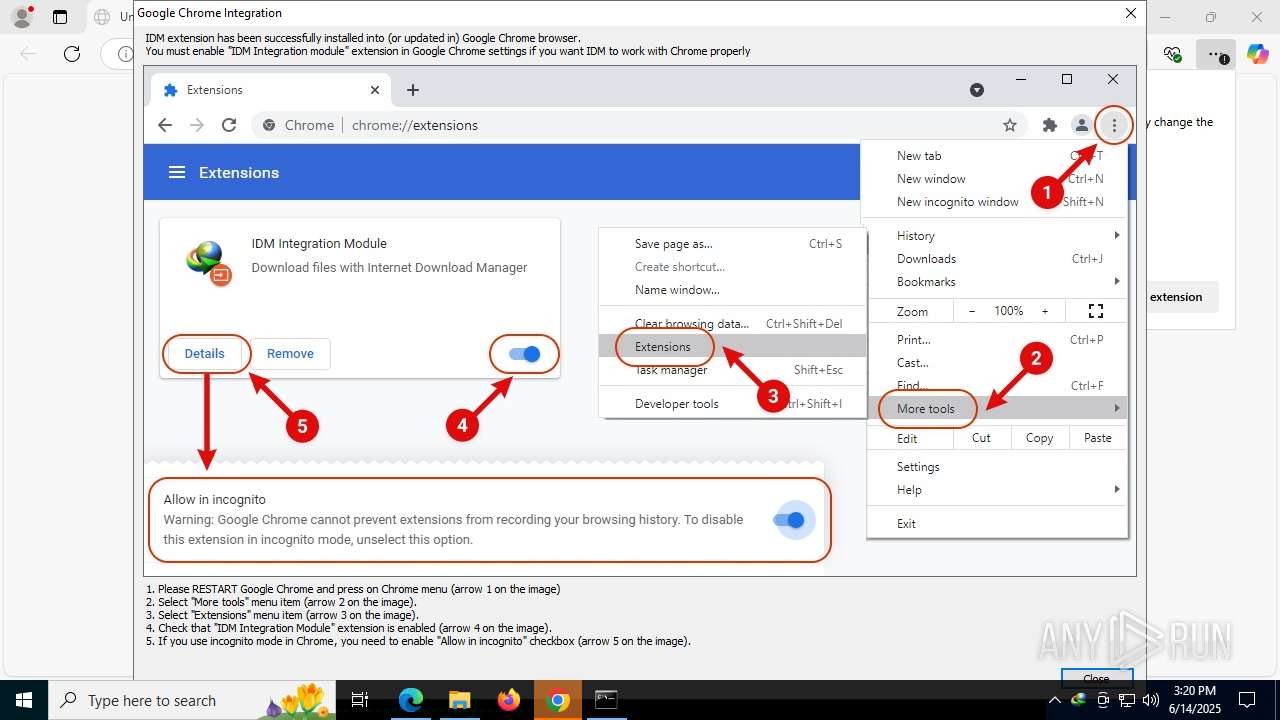Click Chrome's forward arrow icon

[x=197, y=125]
